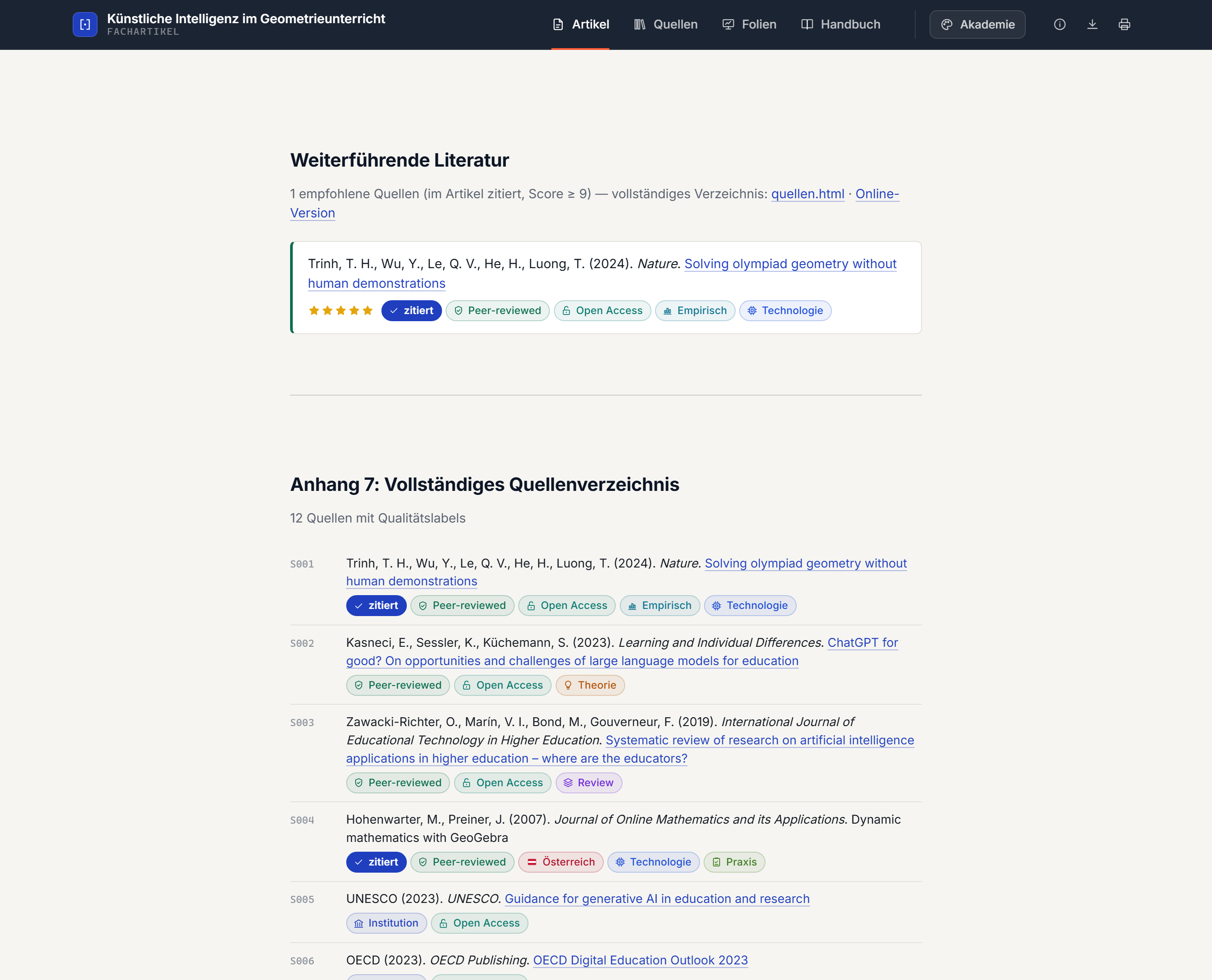Click Empirisch badge of source S001
This screenshot has width=1212, height=980.
tap(659, 605)
